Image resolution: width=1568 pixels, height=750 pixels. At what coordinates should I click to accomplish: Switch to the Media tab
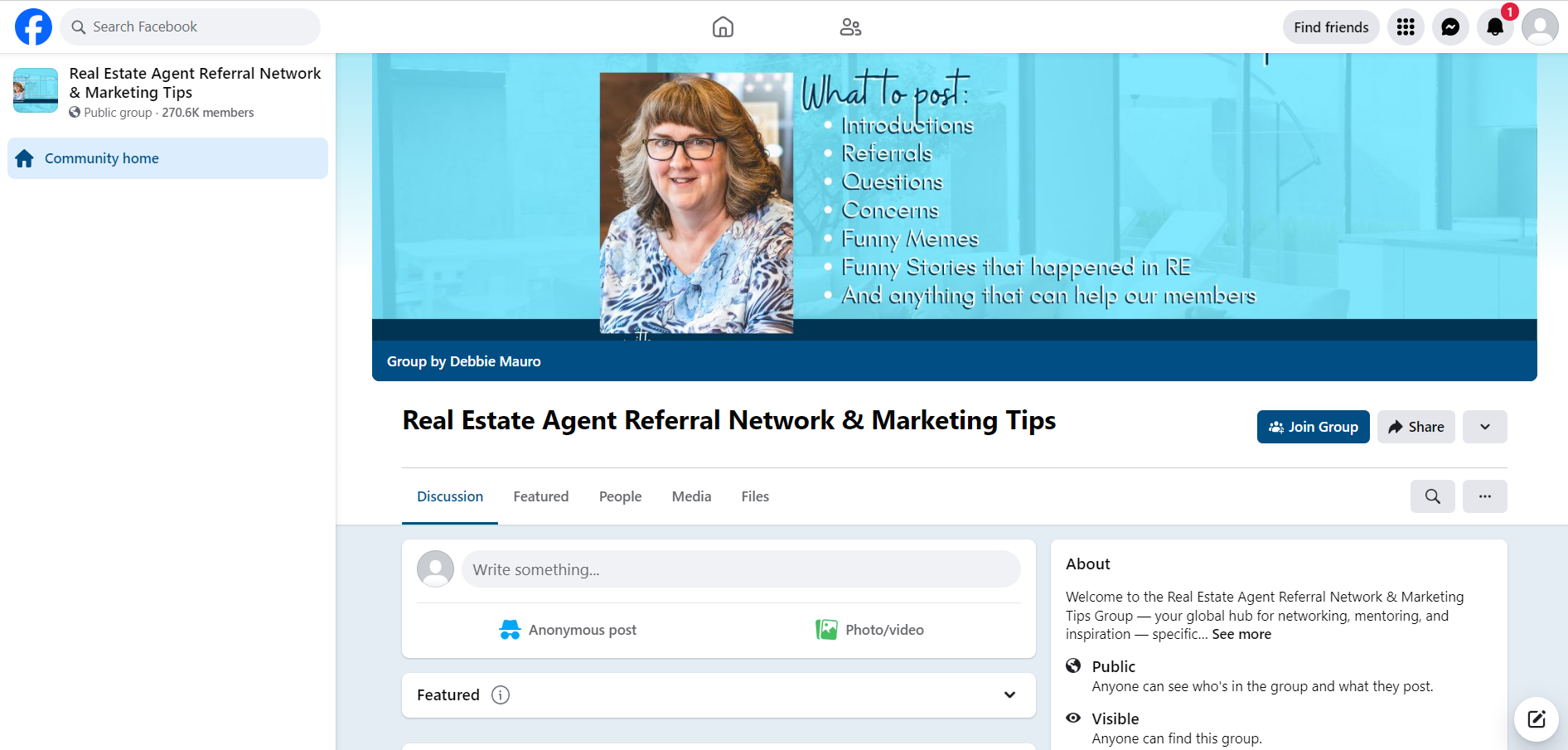point(691,496)
